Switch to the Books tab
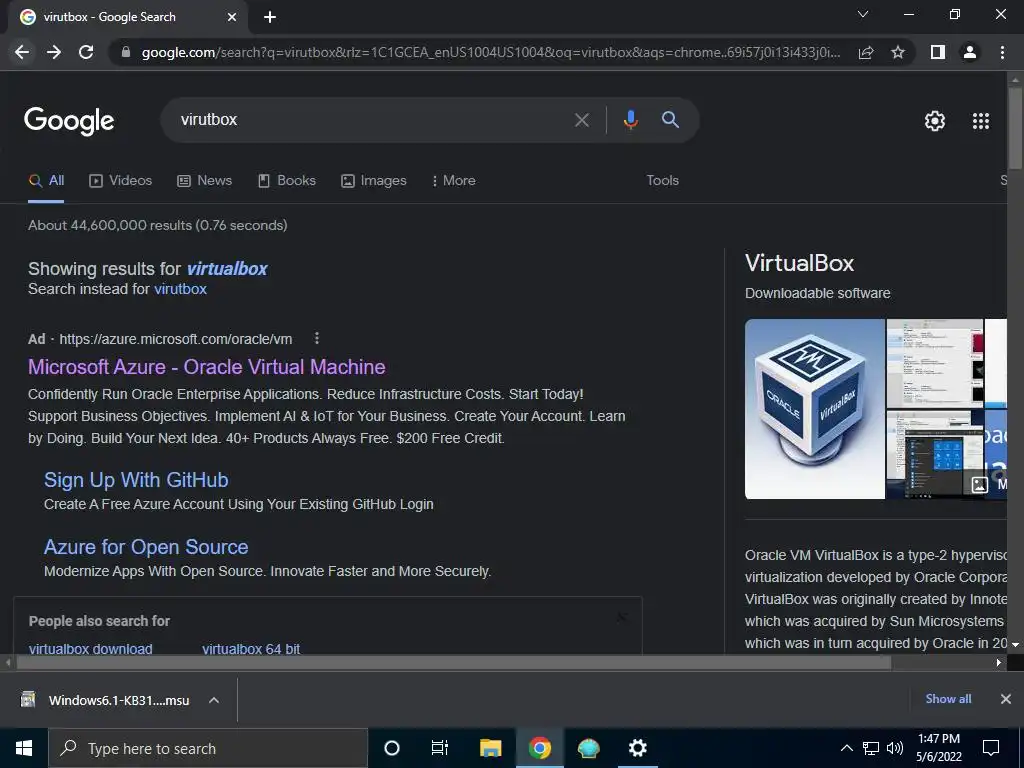The width and height of the screenshot is (1024, 768). click(287, 181)
